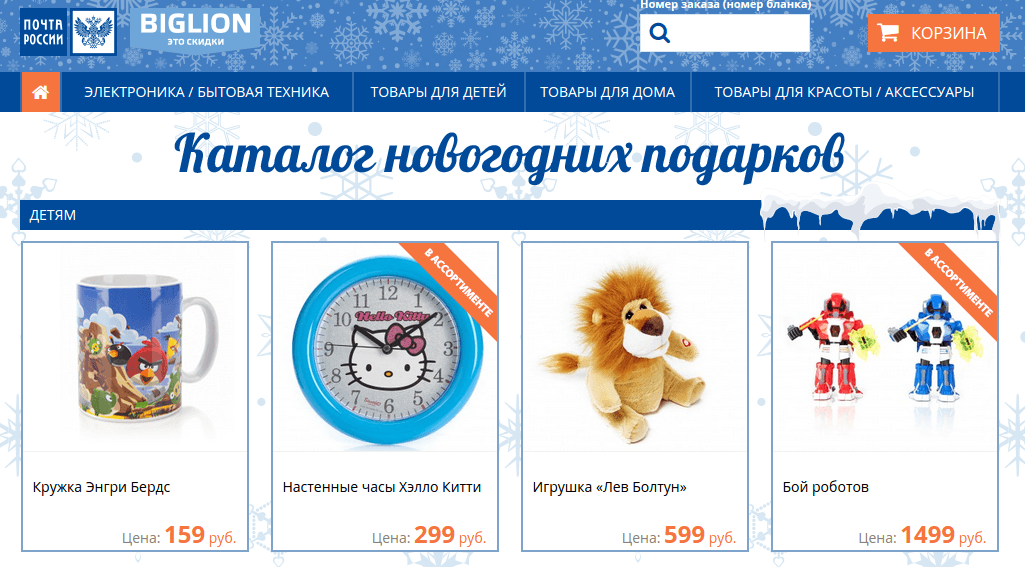Viewport: 1025px width, 567px height.
Task: Open Кружка Энгри Бердс product link
Action: 101,487
